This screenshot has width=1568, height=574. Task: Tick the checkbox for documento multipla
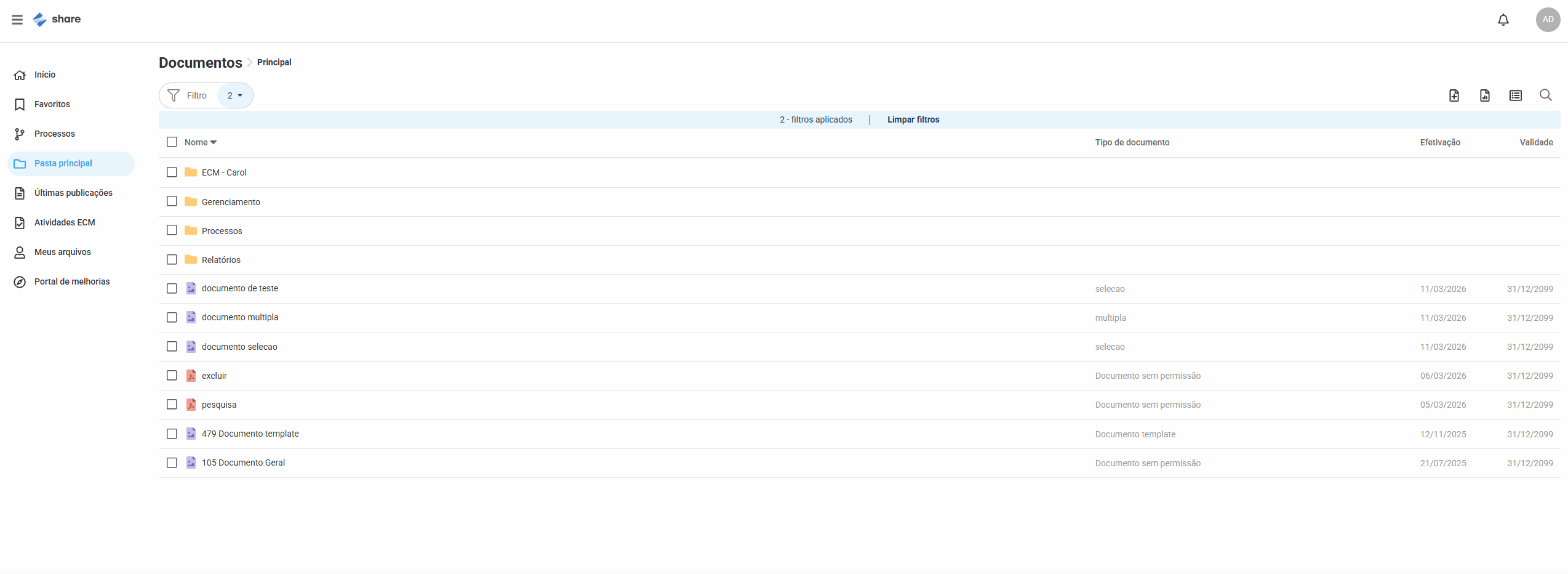pos(172,318)
